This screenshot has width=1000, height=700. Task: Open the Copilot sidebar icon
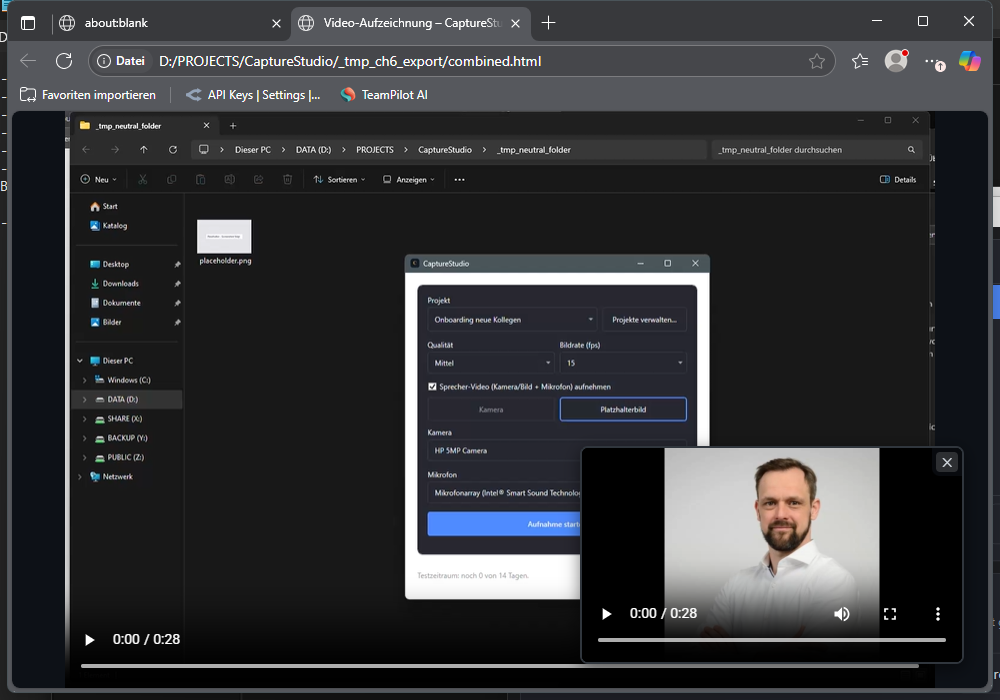969,61
